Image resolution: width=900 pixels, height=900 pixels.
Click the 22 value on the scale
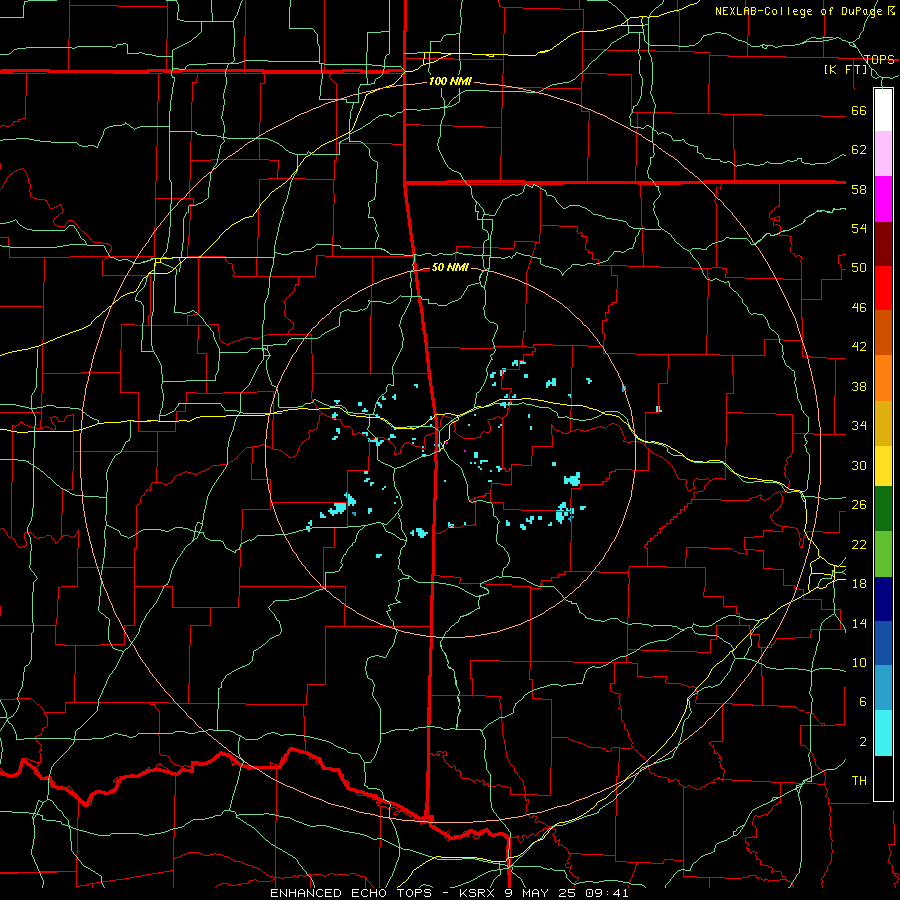(x=859, y=544)
